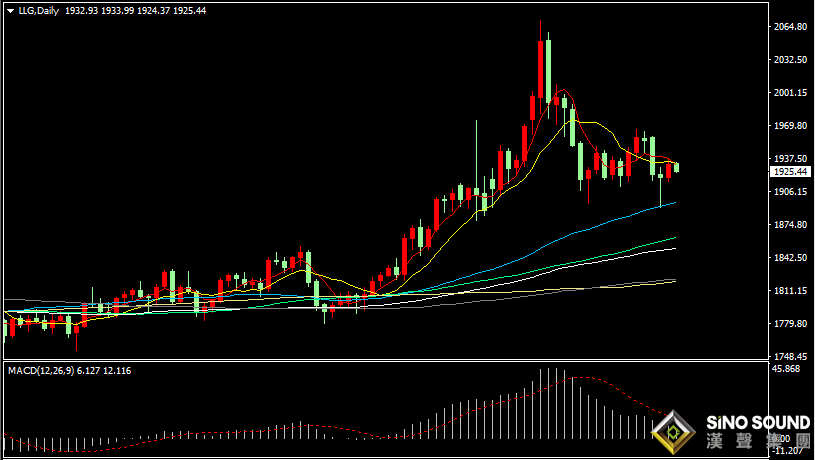Click the MACD value 6.127
Viewport: 815px width, 460px height.
point(88,371)
